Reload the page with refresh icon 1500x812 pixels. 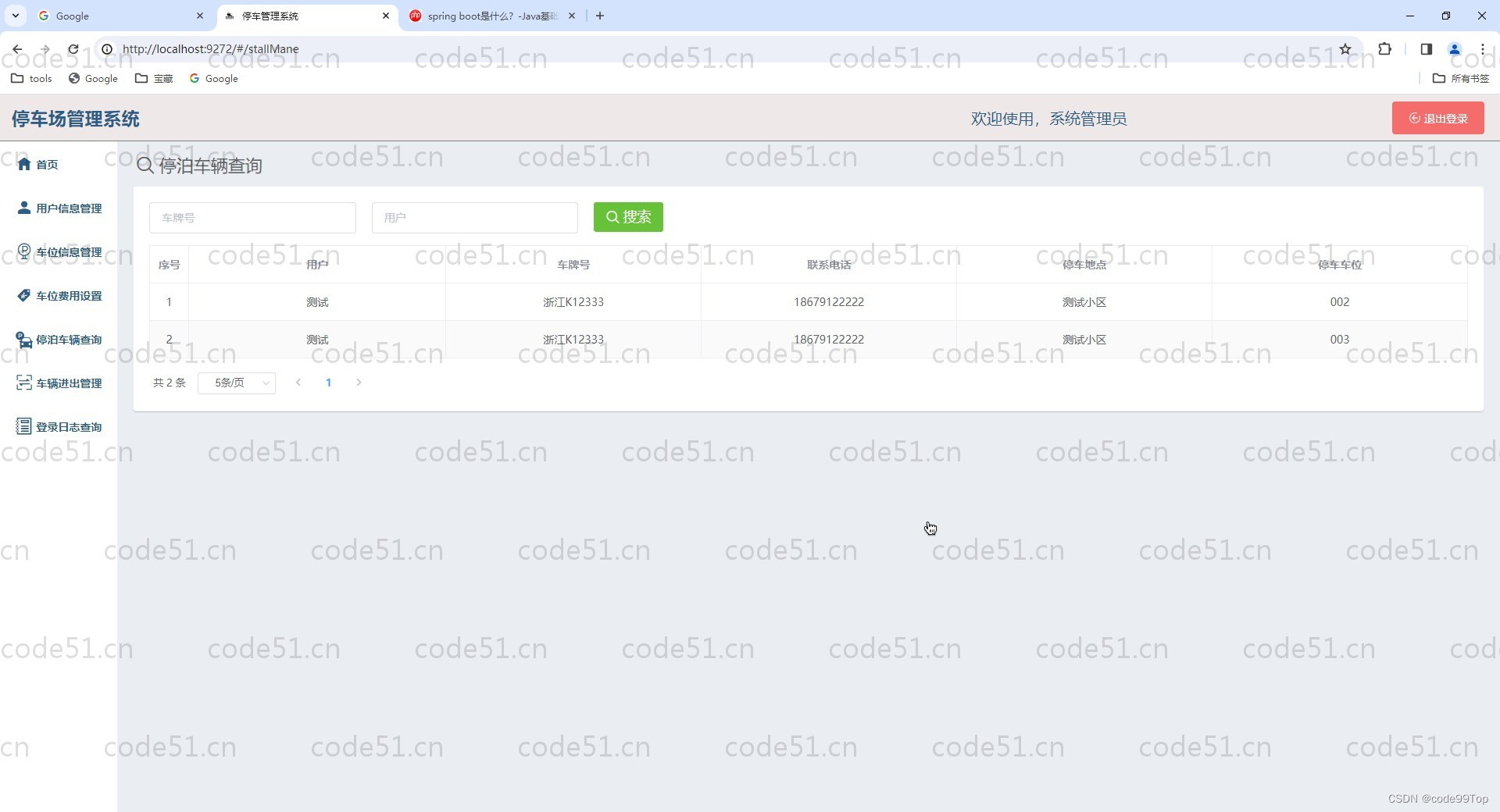tap(73, 48)
